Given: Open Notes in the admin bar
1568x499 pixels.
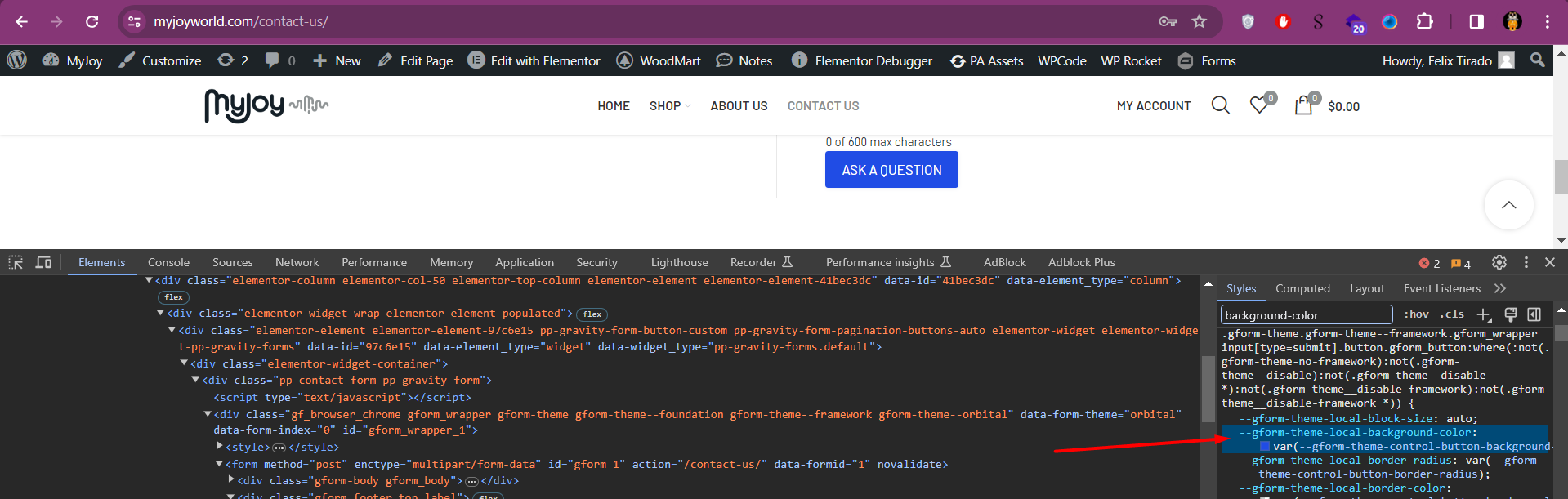Looking at the screenshot, I should (x=744, y=60).
